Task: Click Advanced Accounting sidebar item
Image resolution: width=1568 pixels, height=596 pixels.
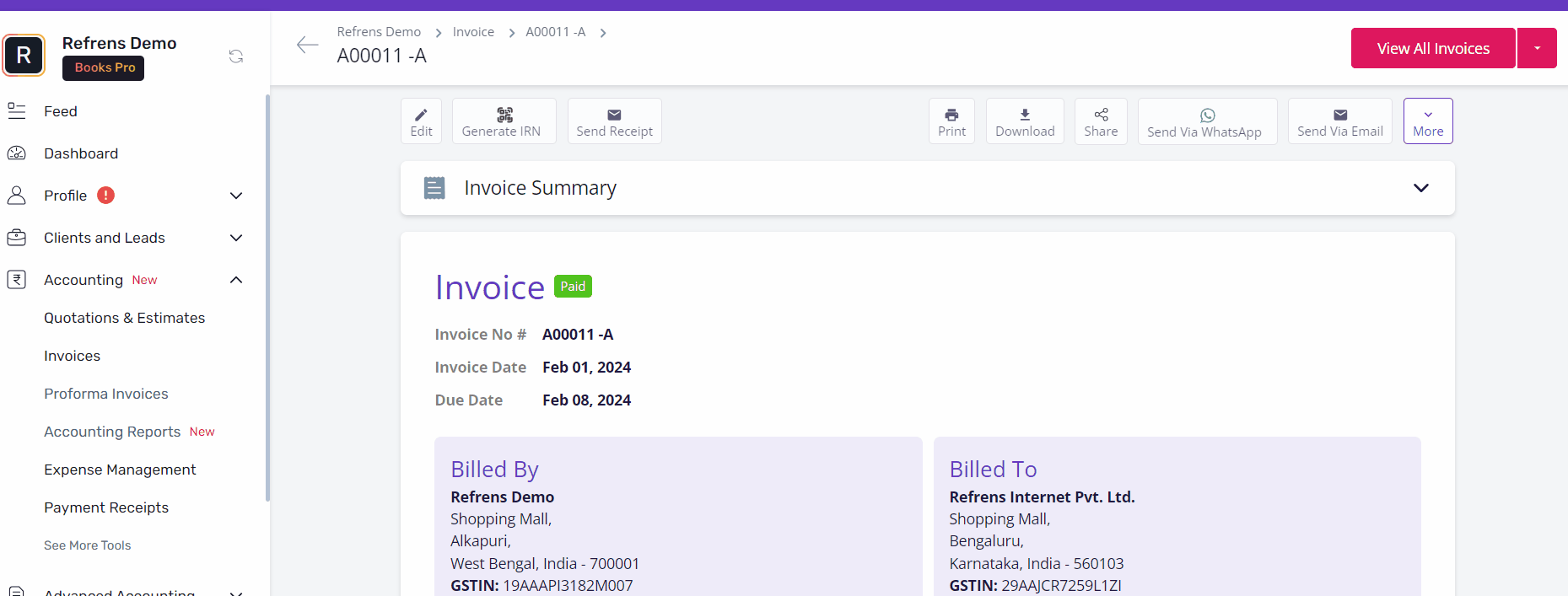Action: click(x=119, y=592)
